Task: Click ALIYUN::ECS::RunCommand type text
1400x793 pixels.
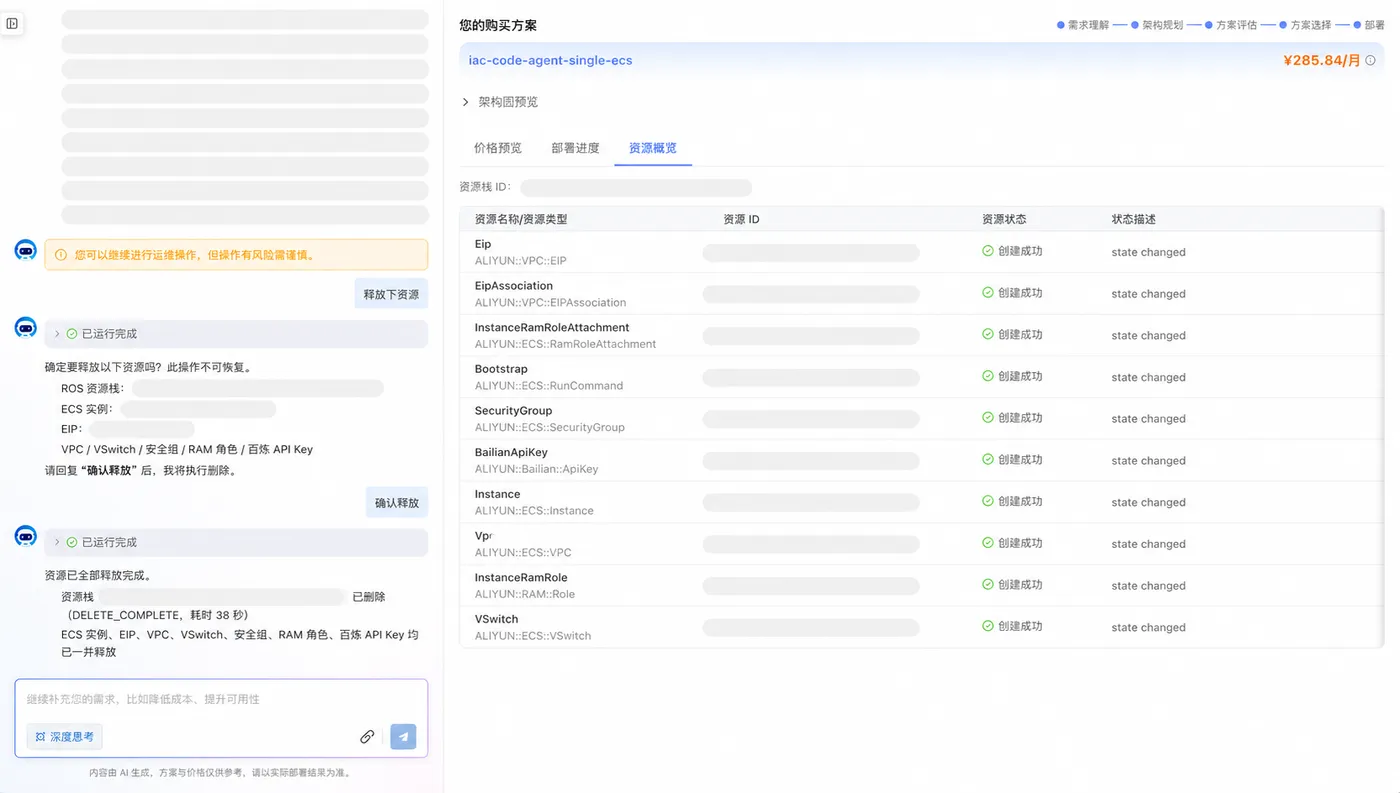Action: pyautogui.click(x=549, y=386)
